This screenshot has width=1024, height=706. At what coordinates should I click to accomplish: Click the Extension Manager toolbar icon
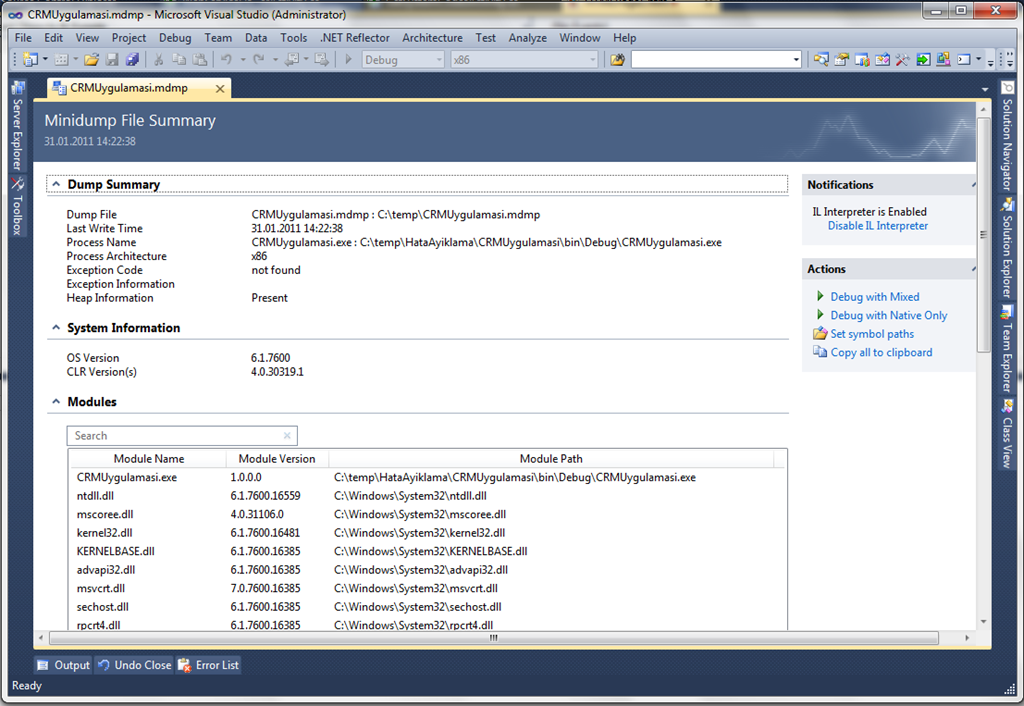(x=943, y=59)
